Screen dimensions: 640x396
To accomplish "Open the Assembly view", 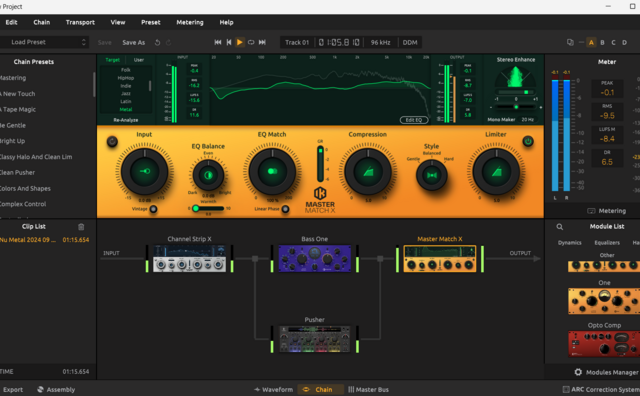I will click(x=56, y=389).
